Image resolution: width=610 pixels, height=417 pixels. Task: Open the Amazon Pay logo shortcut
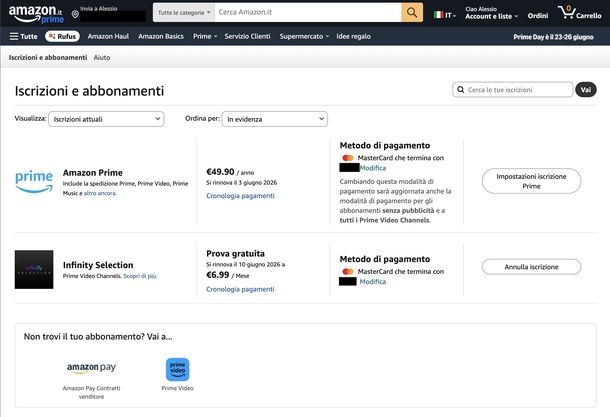click(91, 368)
